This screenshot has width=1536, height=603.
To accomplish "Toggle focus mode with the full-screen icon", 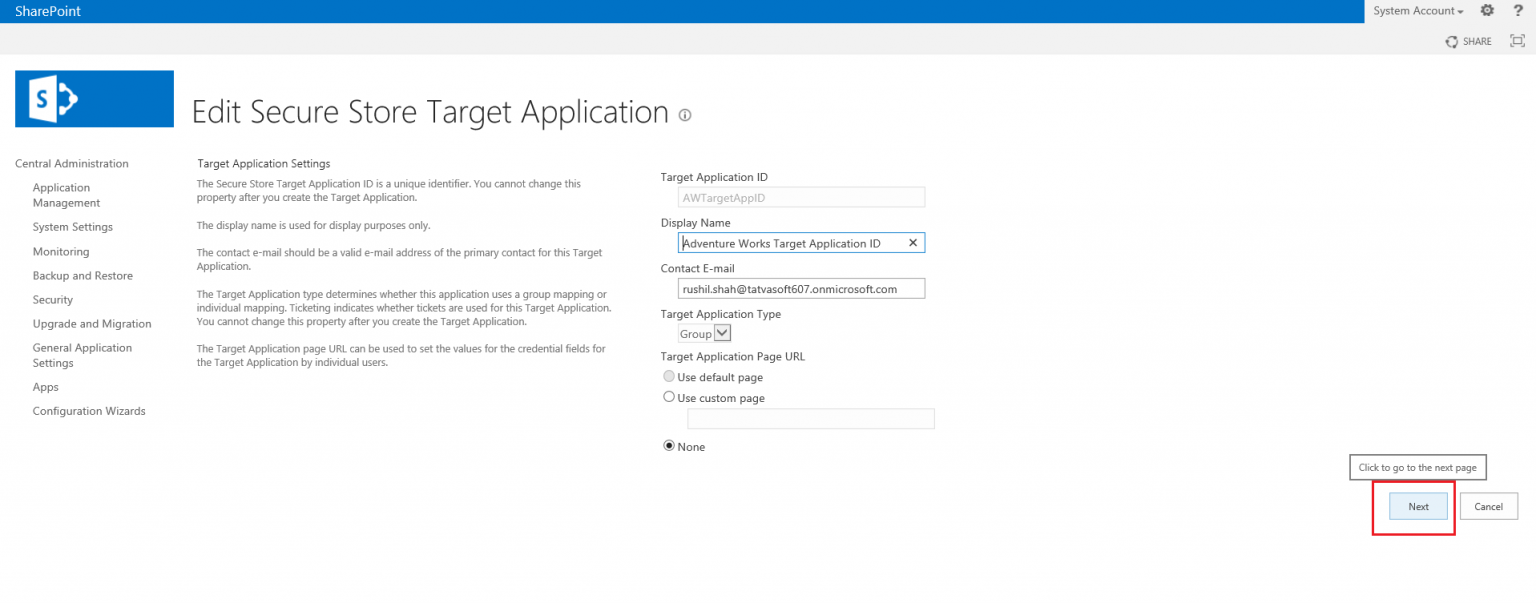I will click(x=1518, y=41).
